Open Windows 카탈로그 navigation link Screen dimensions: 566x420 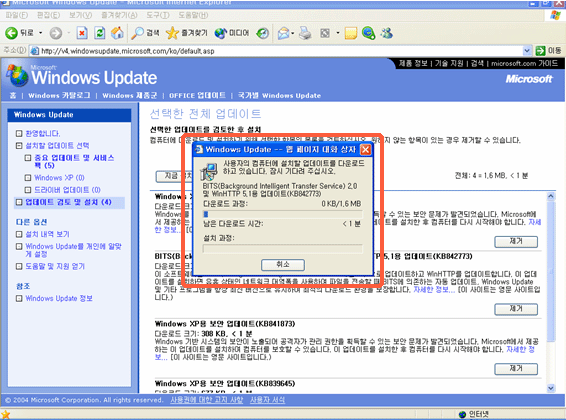pyautogui.click(x=60, y=96)
